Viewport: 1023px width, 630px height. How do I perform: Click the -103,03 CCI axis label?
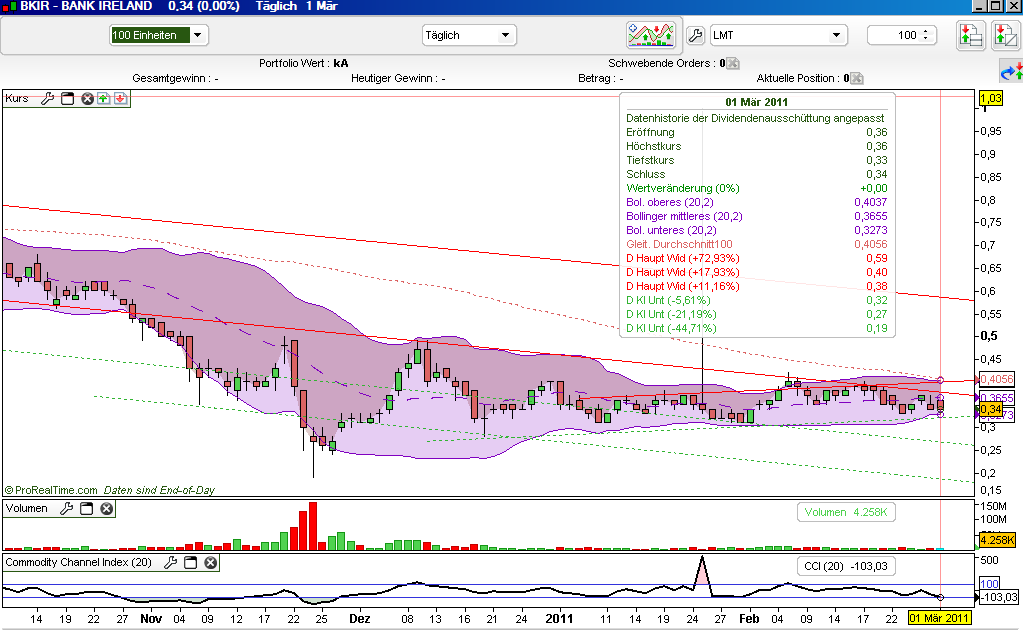(999, 597)
